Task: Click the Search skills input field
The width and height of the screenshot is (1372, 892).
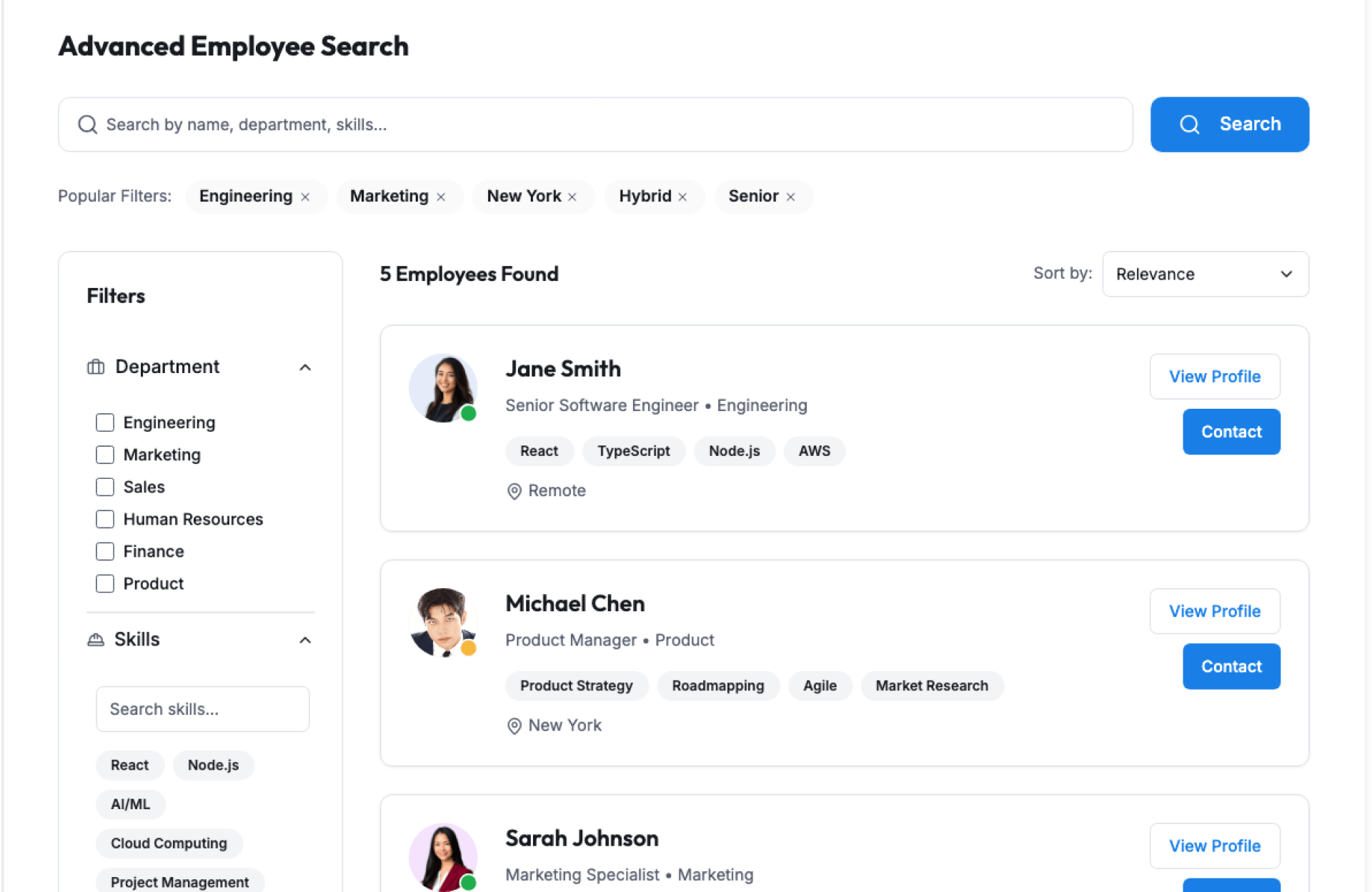Action: [x=202, y=709]
